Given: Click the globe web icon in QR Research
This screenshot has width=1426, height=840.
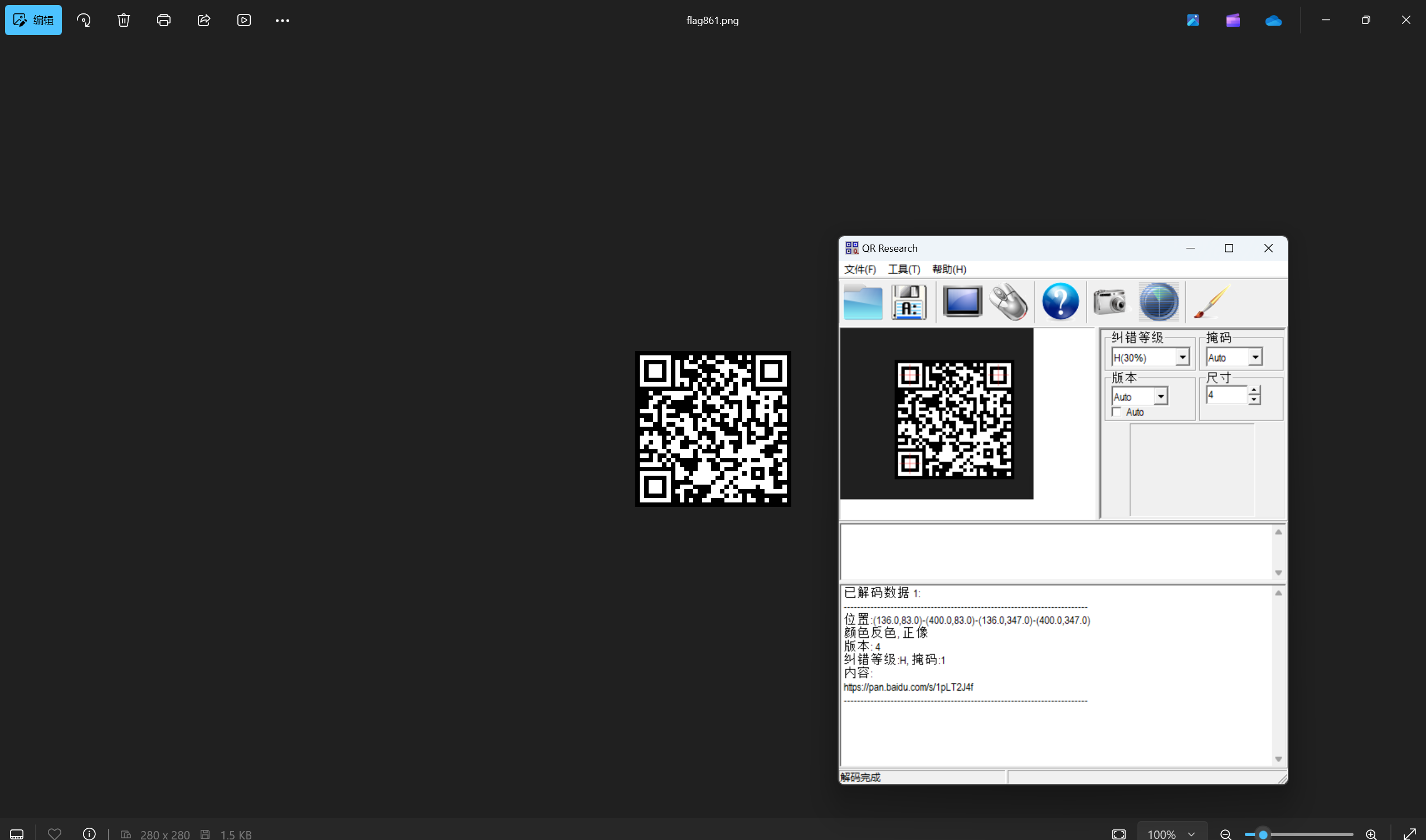Looking at the screenshot, I should pyautogui.click(x=1159, y=302).
